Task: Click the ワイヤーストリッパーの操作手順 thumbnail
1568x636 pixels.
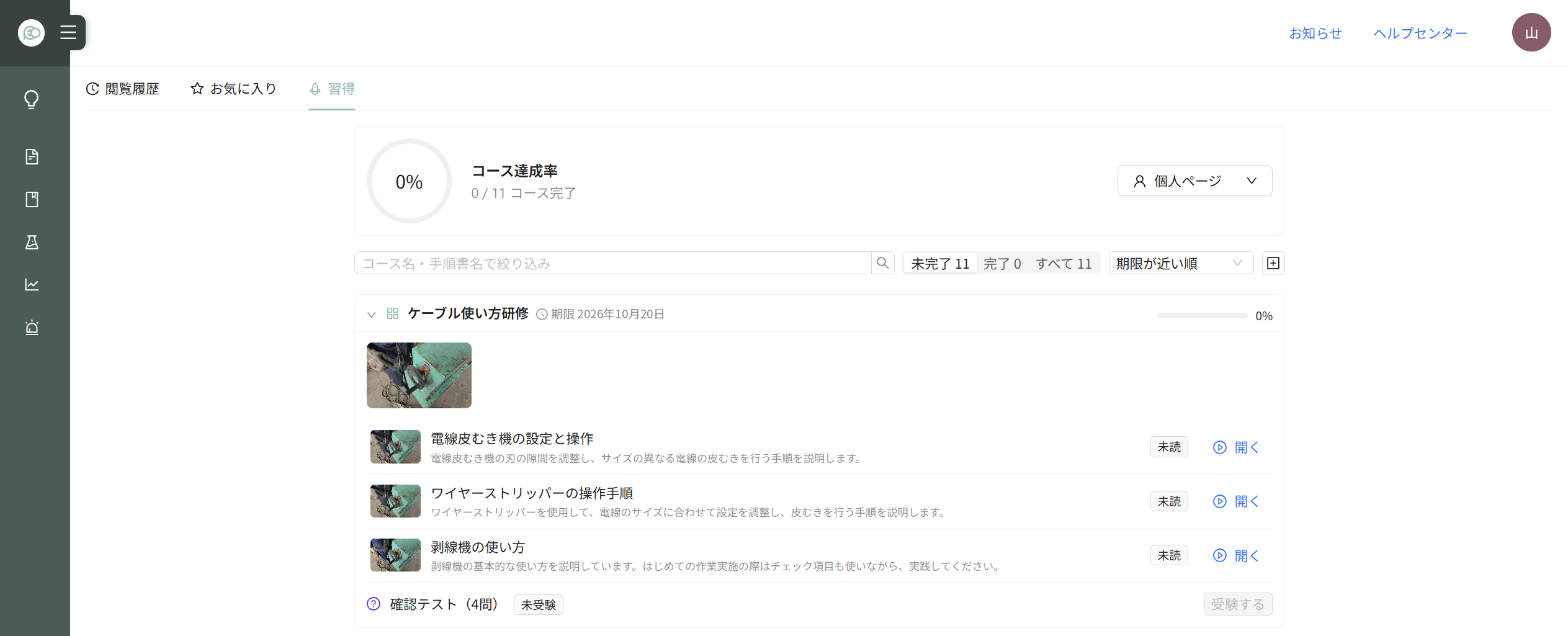Action: tap(395, 501)
